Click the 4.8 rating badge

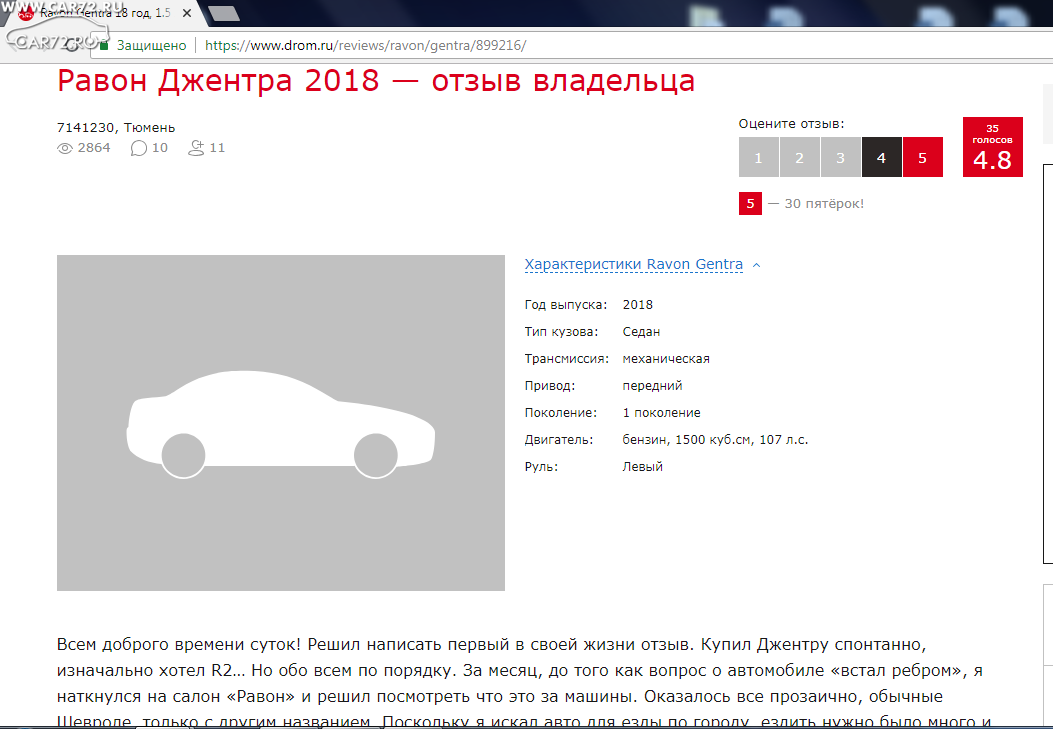pyautogui.click(x=993, y=147)
